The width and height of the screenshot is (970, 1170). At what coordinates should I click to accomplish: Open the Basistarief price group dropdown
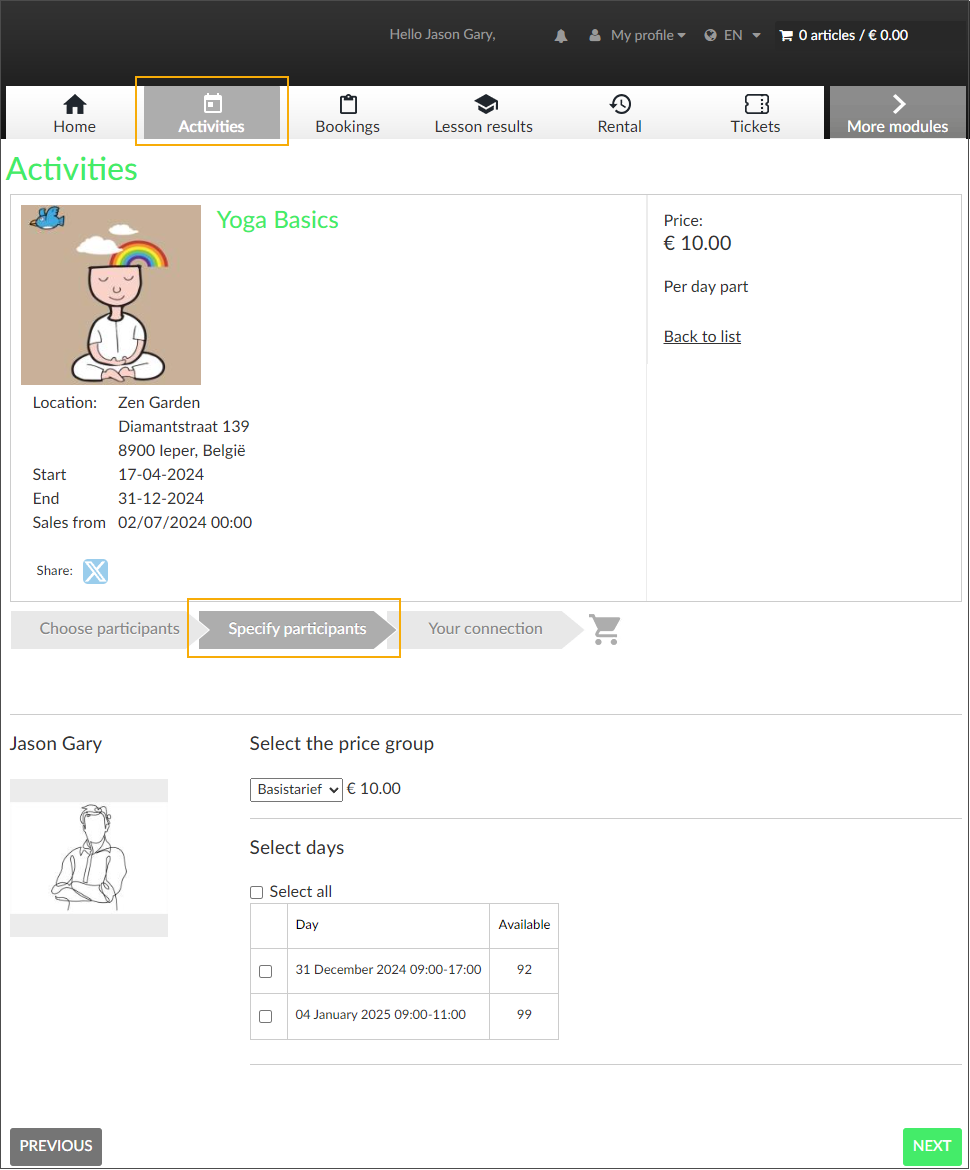296,789
